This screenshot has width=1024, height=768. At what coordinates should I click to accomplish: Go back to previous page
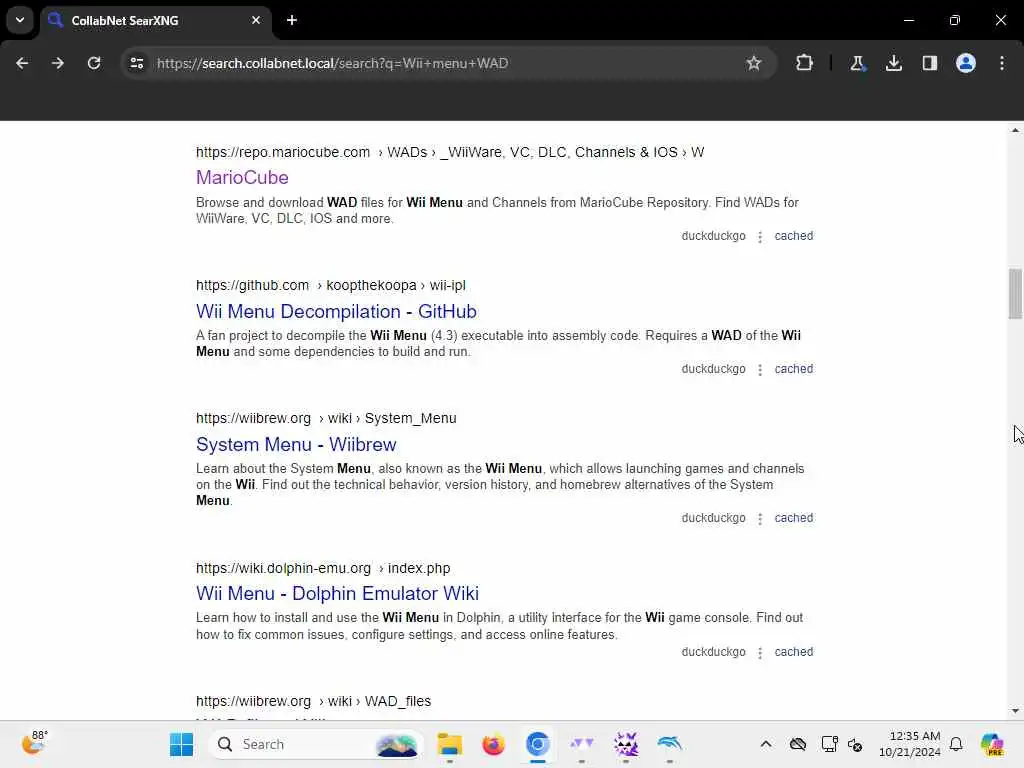22,63
